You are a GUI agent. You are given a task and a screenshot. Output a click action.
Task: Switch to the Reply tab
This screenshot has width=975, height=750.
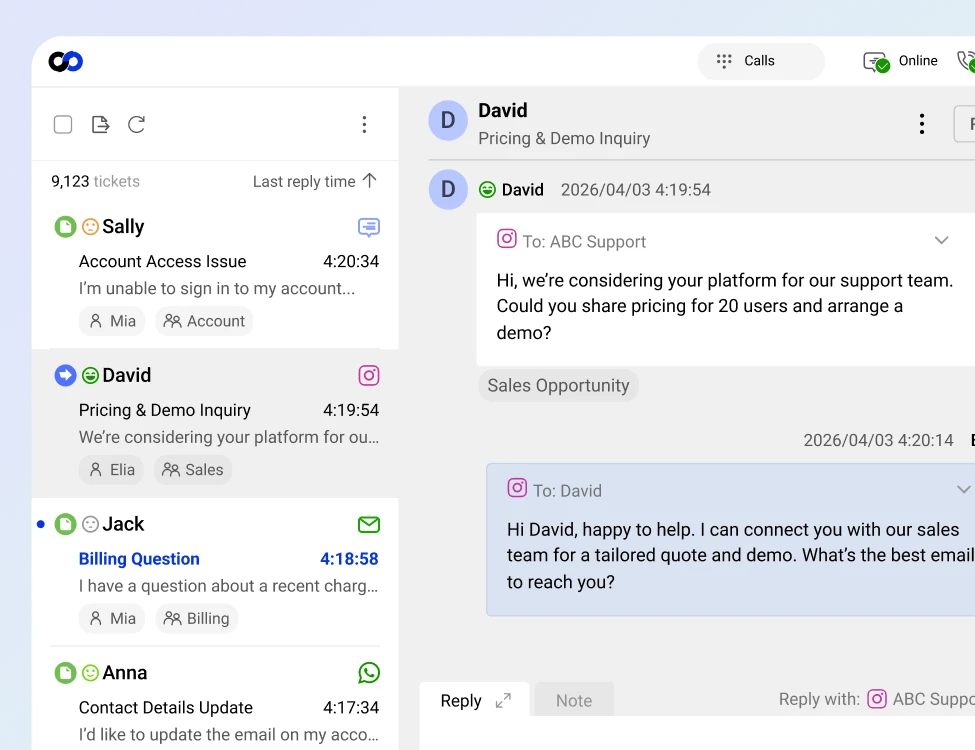pos(461,701)
